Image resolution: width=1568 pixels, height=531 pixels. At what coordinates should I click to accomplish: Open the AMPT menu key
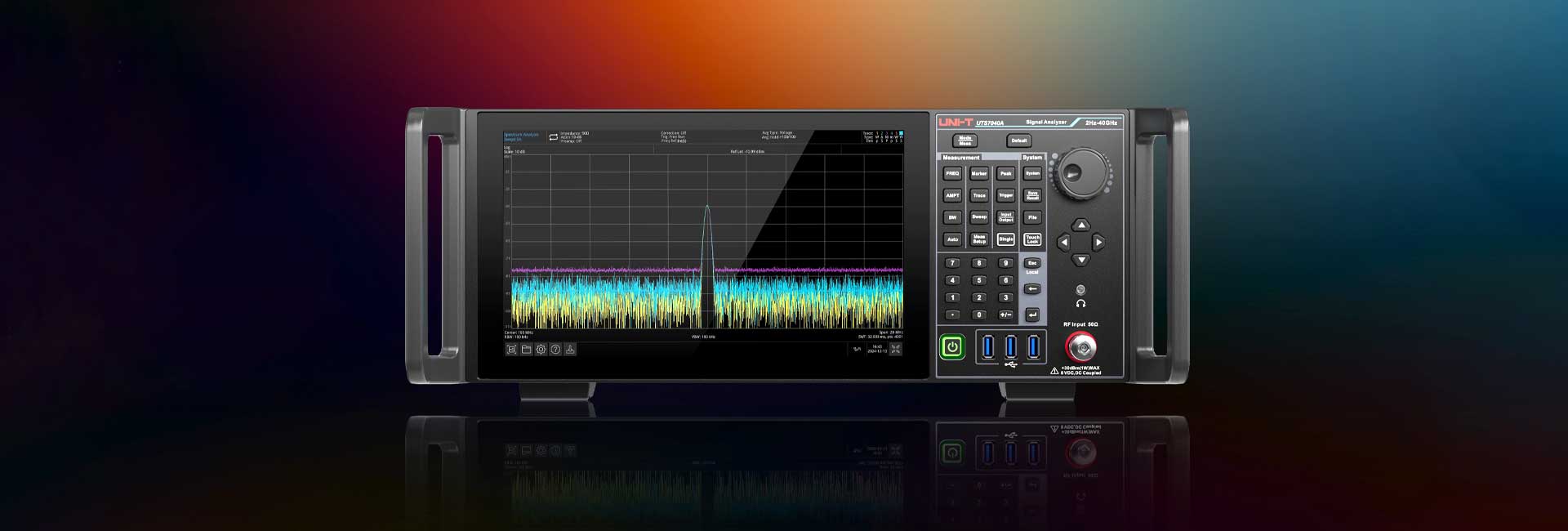pos(952,195)
